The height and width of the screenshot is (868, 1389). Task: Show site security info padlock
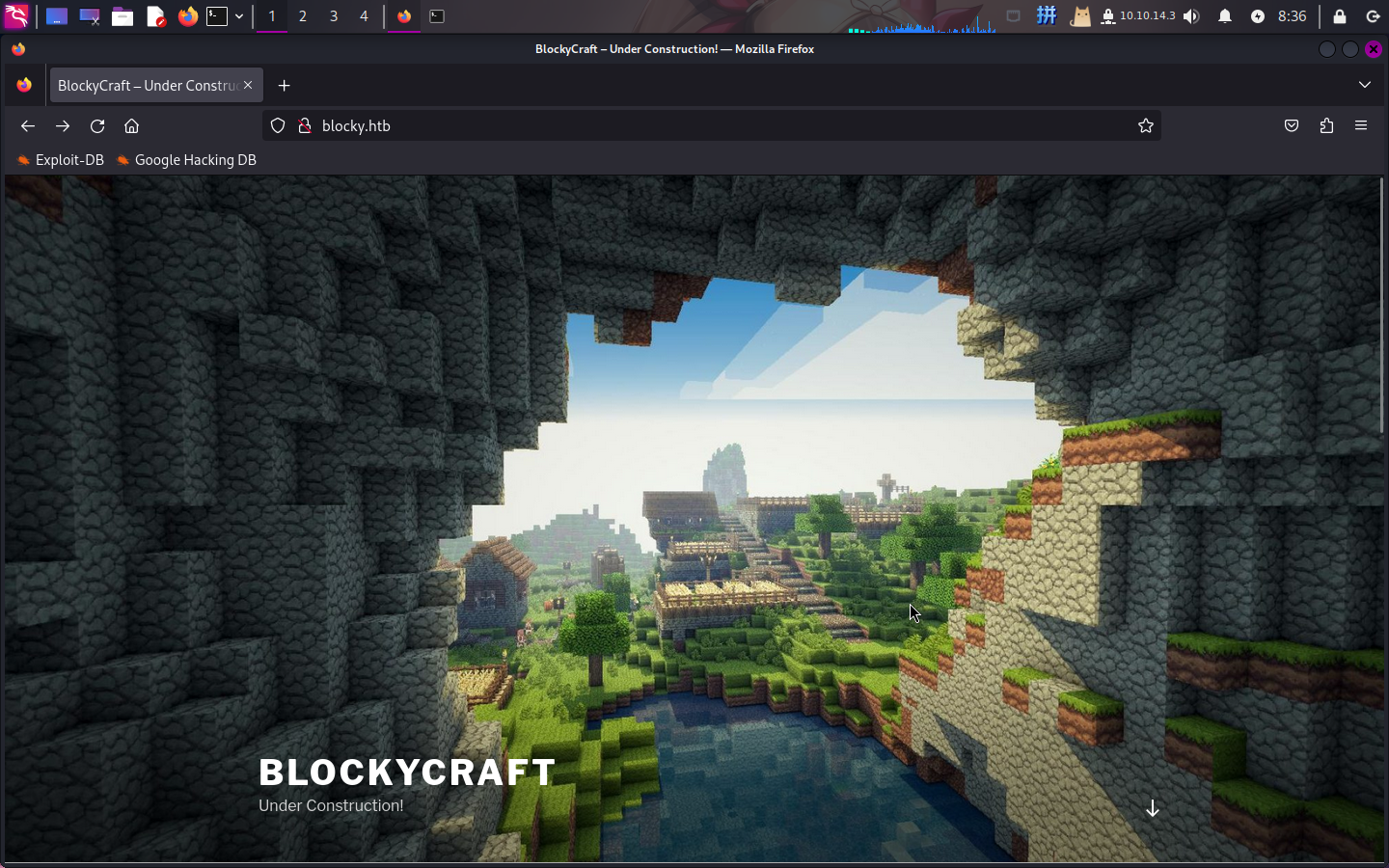coord(305,126)
